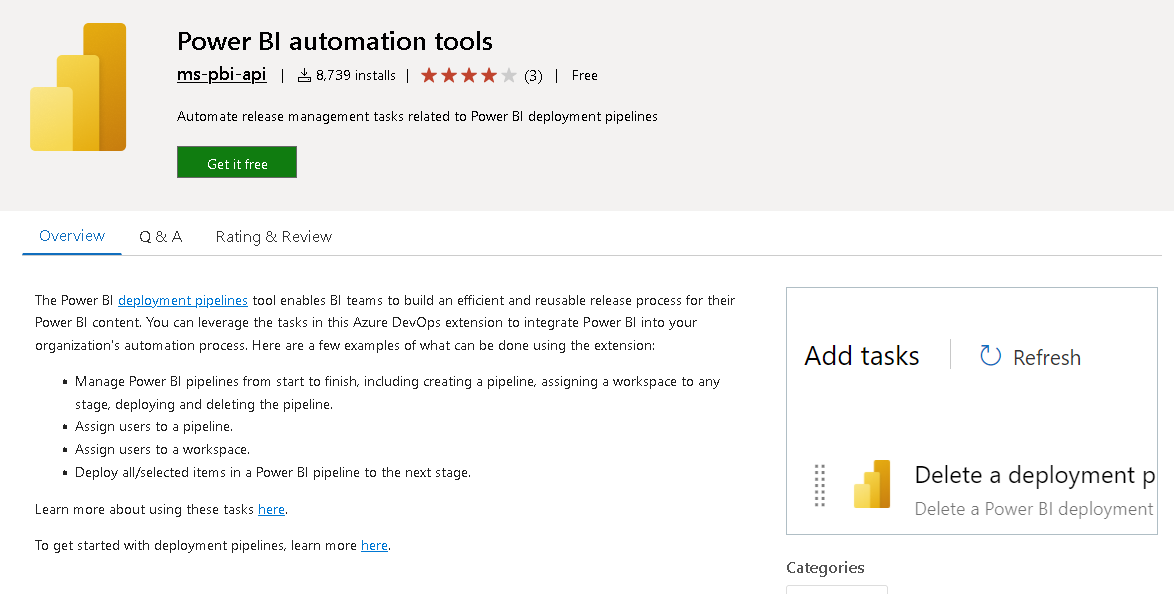Screen dimensions: 1174x594
Task: Open the ms-pbi-api publisher link
Action: pyautogui.click(x=221, y=75)
